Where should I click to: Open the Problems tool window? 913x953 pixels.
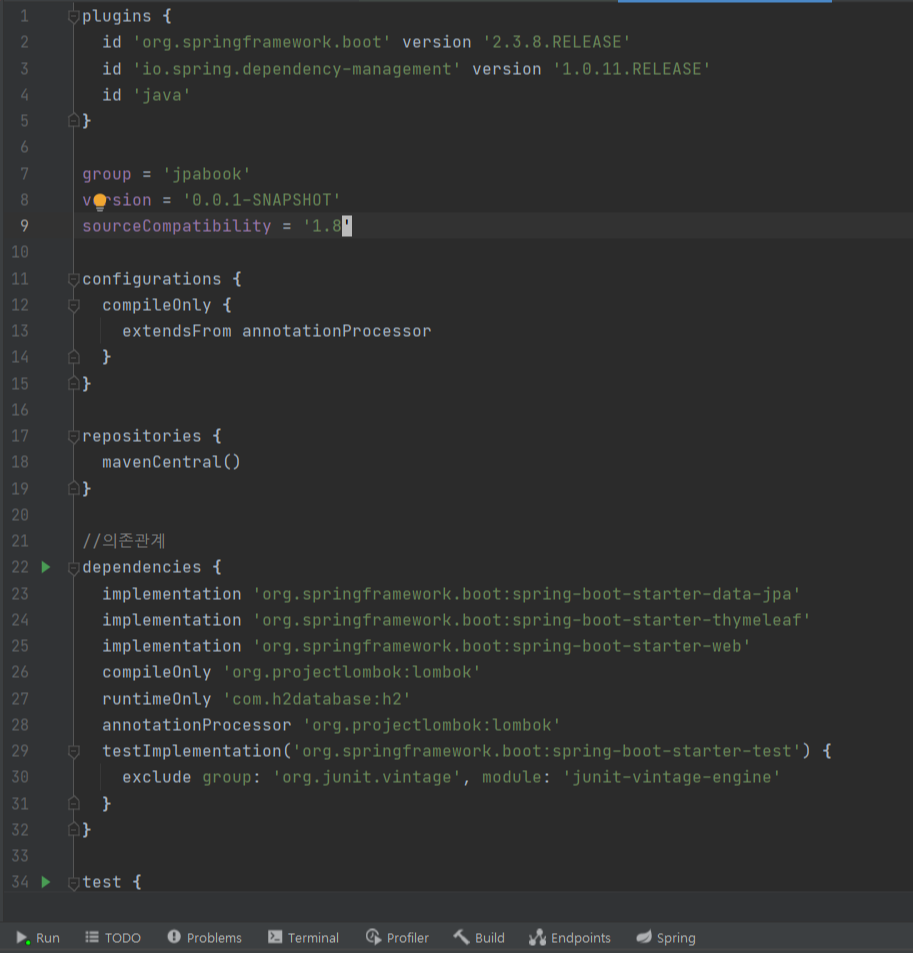[205, 937]
